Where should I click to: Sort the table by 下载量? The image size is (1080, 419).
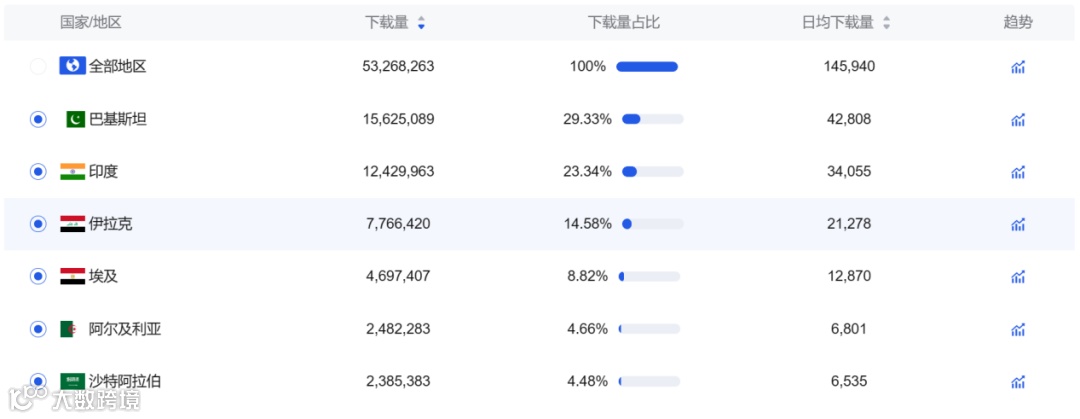coord(421,22)
